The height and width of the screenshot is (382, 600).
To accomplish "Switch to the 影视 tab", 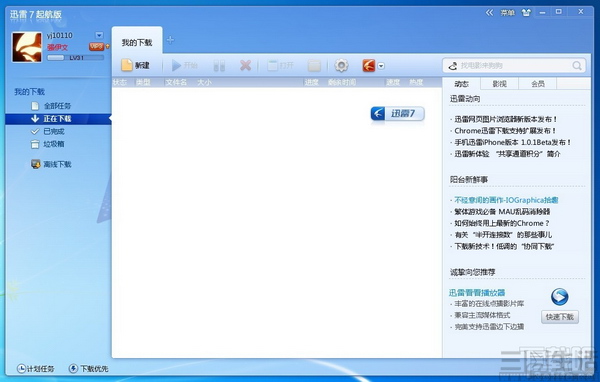I will [x=499, y=83].
